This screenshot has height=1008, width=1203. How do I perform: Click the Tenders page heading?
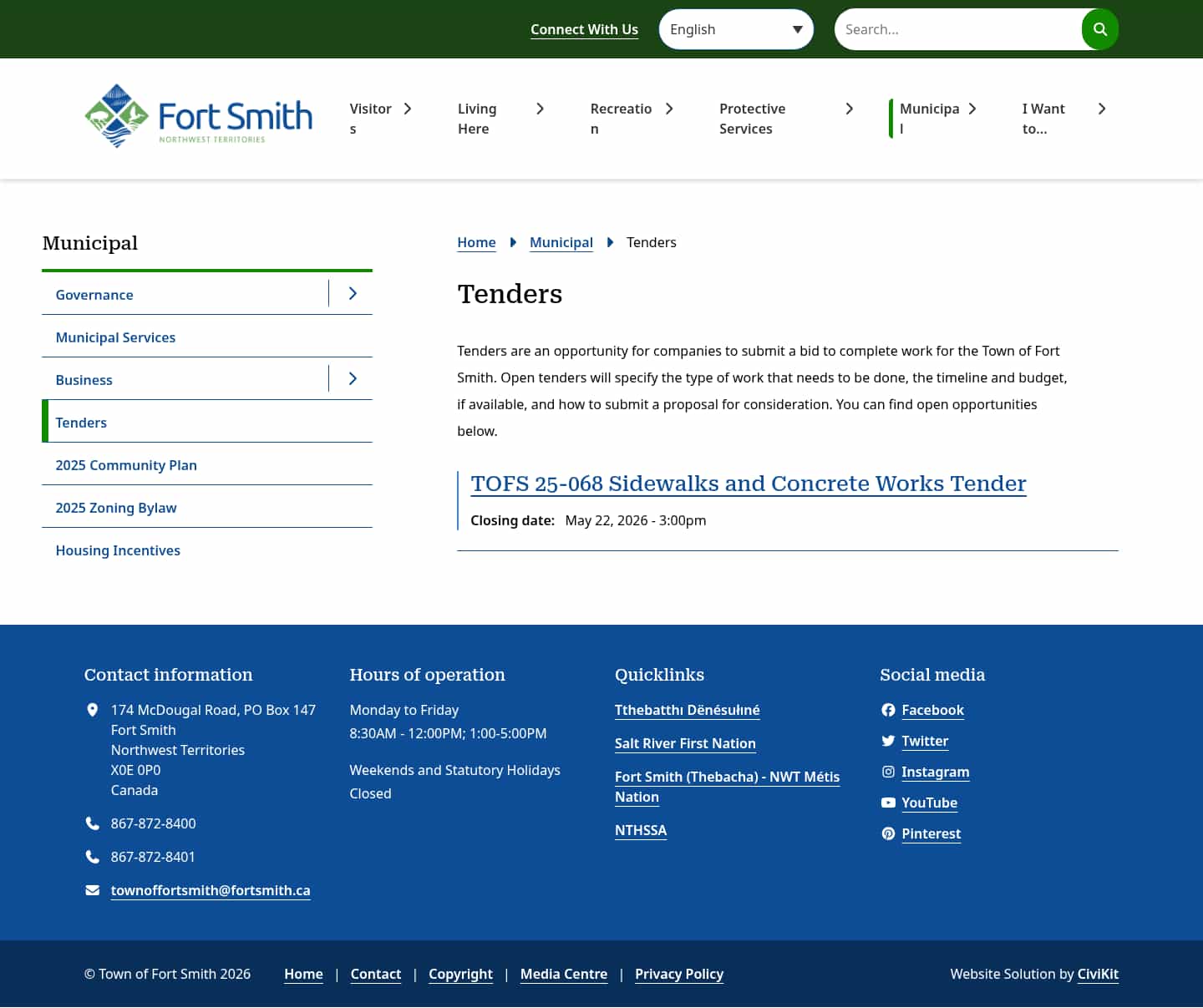pos(510,294)
